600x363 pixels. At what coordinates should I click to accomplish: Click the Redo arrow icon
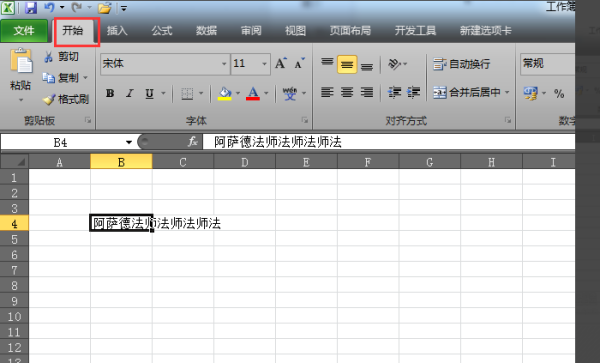click(77, 7)
